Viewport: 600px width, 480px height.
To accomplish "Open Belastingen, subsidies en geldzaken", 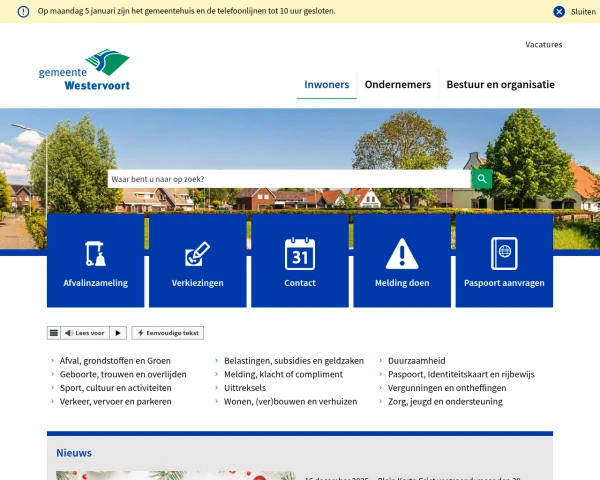I will tap(294, 361).
